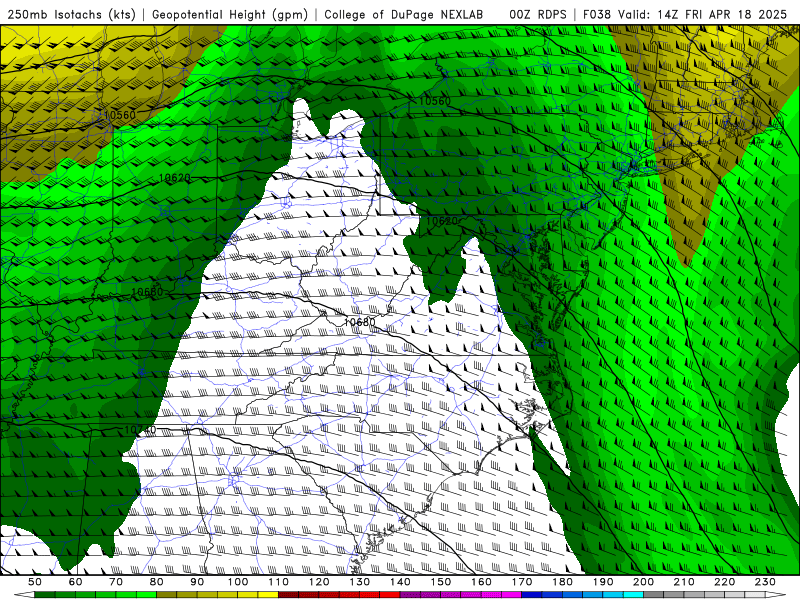The image size is (800, 600).
Task: Click the 10560 contour label on olive shading
Action: 119,115
